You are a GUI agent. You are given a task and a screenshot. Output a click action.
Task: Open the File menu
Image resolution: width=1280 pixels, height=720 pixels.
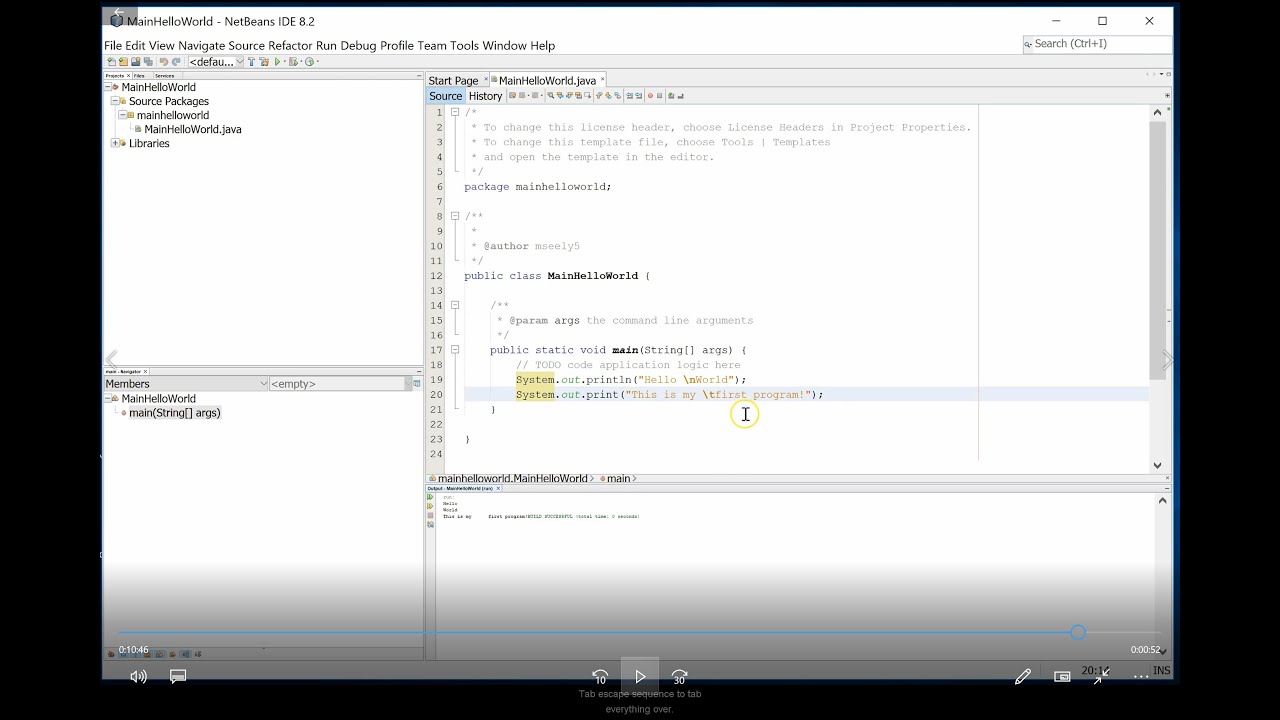(113, 45)
